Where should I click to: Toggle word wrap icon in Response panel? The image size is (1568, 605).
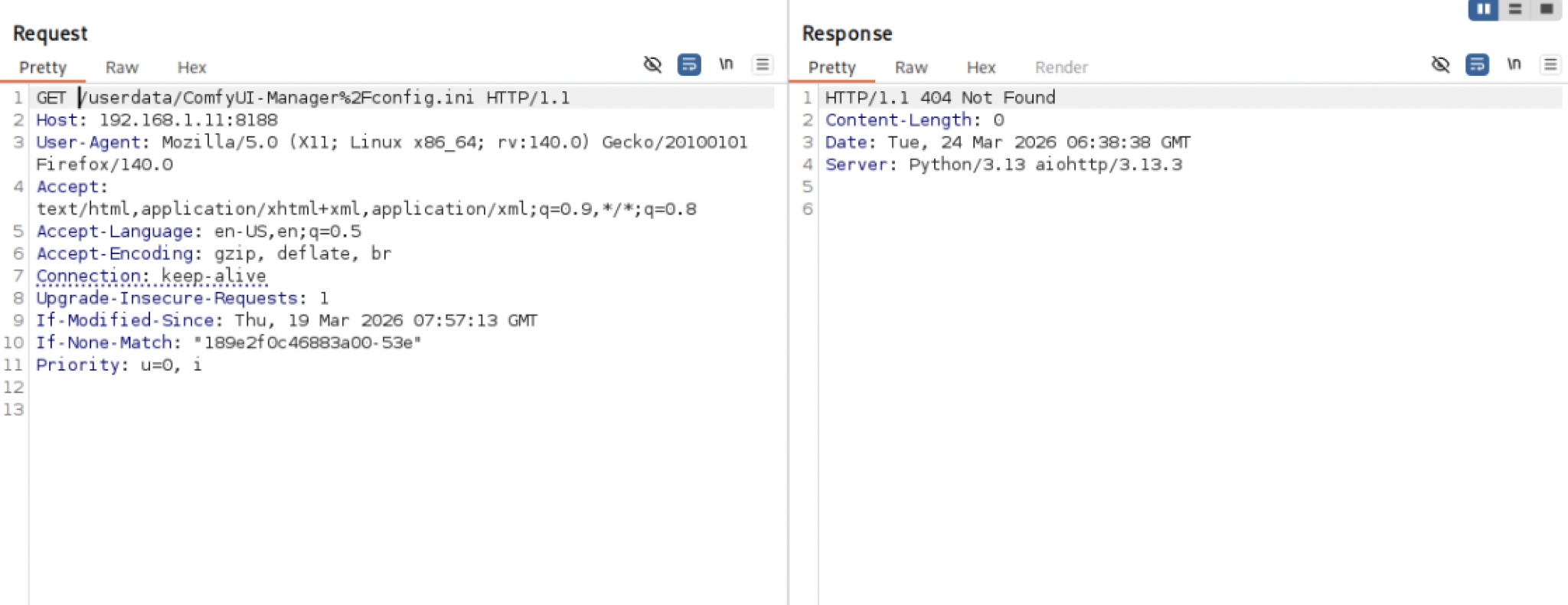(x=1477, y=64)
